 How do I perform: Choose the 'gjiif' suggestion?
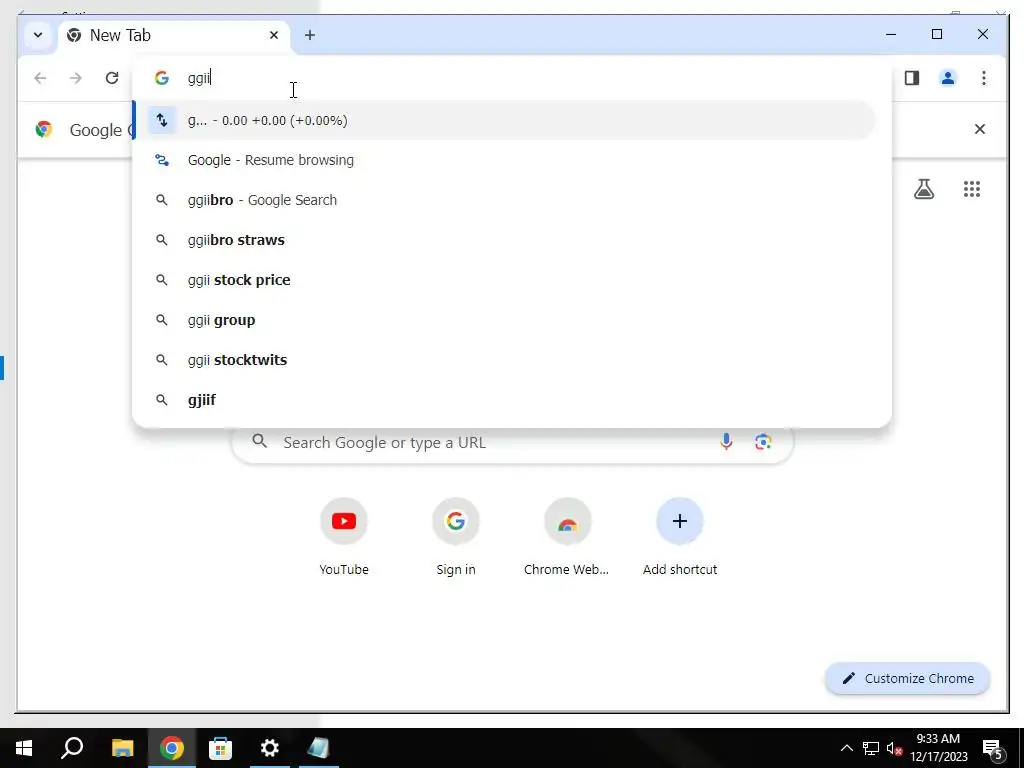coord(504,400)
